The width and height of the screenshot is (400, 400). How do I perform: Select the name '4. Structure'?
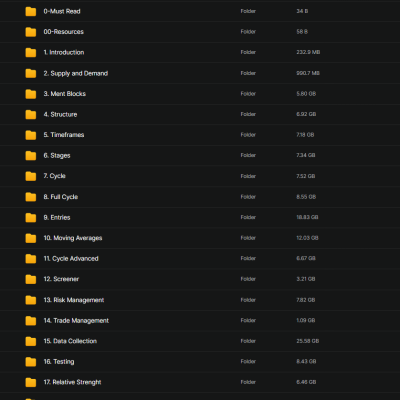(x=60, y=114)
